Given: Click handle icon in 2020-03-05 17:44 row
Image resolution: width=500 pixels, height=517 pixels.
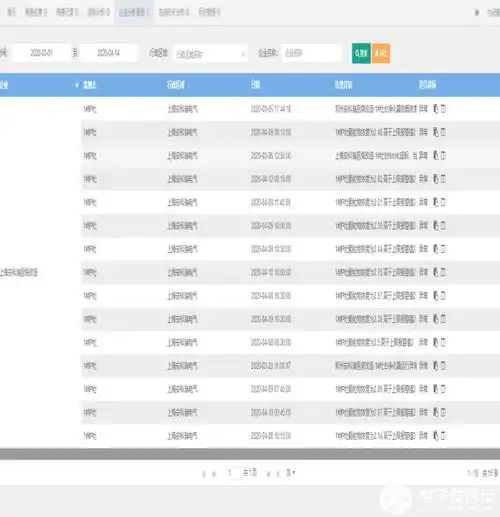Looking at the screenshot, I should point(436,109).
